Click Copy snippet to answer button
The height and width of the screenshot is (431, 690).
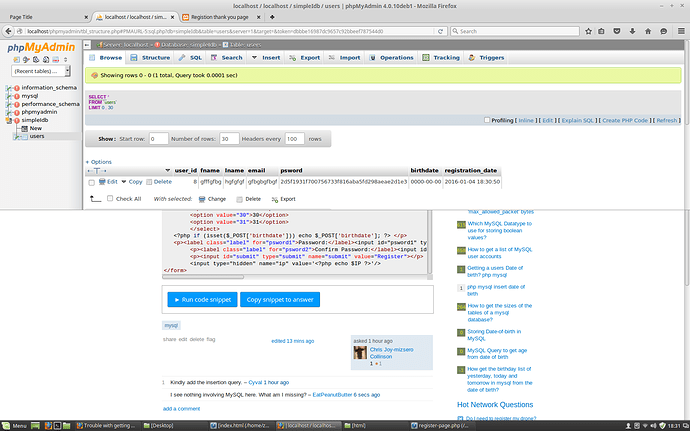[280, 299]
